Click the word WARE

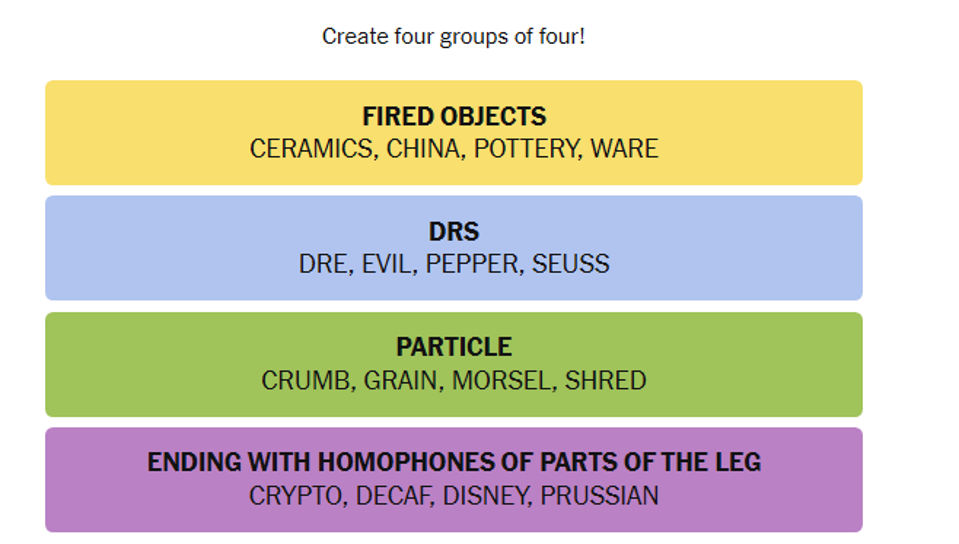(x=624, y=149)
